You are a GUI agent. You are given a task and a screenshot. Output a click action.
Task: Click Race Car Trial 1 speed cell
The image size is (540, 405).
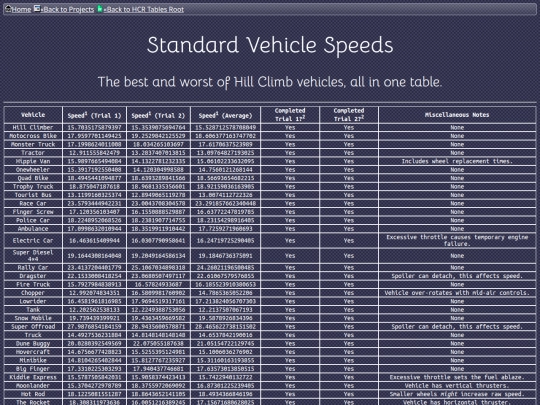94,203
